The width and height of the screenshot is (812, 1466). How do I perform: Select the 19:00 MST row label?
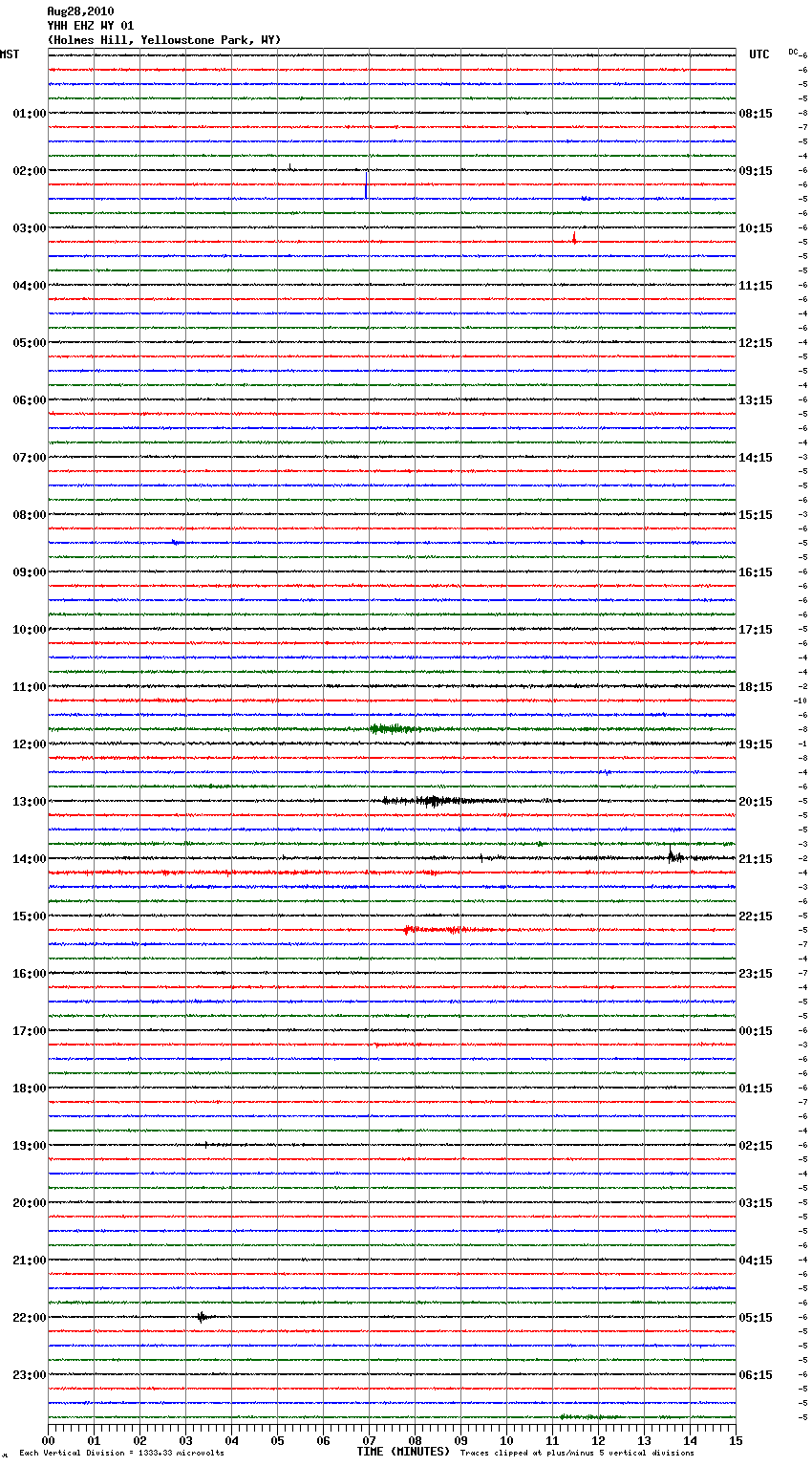[x=30, y=1146]
